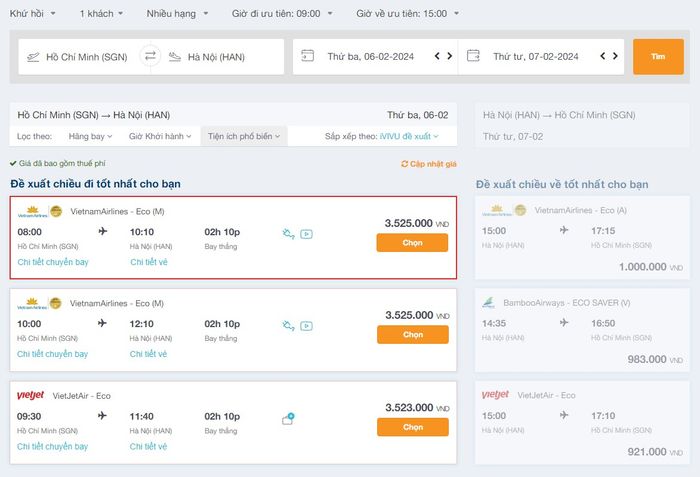Click the departure date calendar icon
This screenshot has height=477, width=700.
308,56
